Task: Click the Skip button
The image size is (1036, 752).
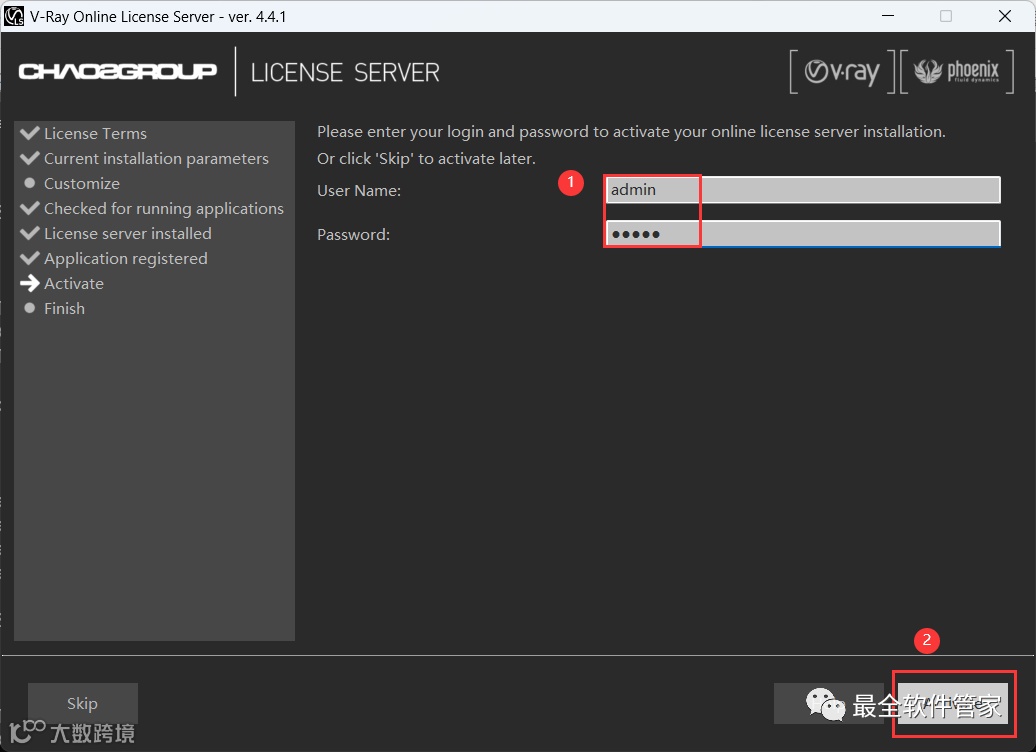Action: [x=83, y=703]
